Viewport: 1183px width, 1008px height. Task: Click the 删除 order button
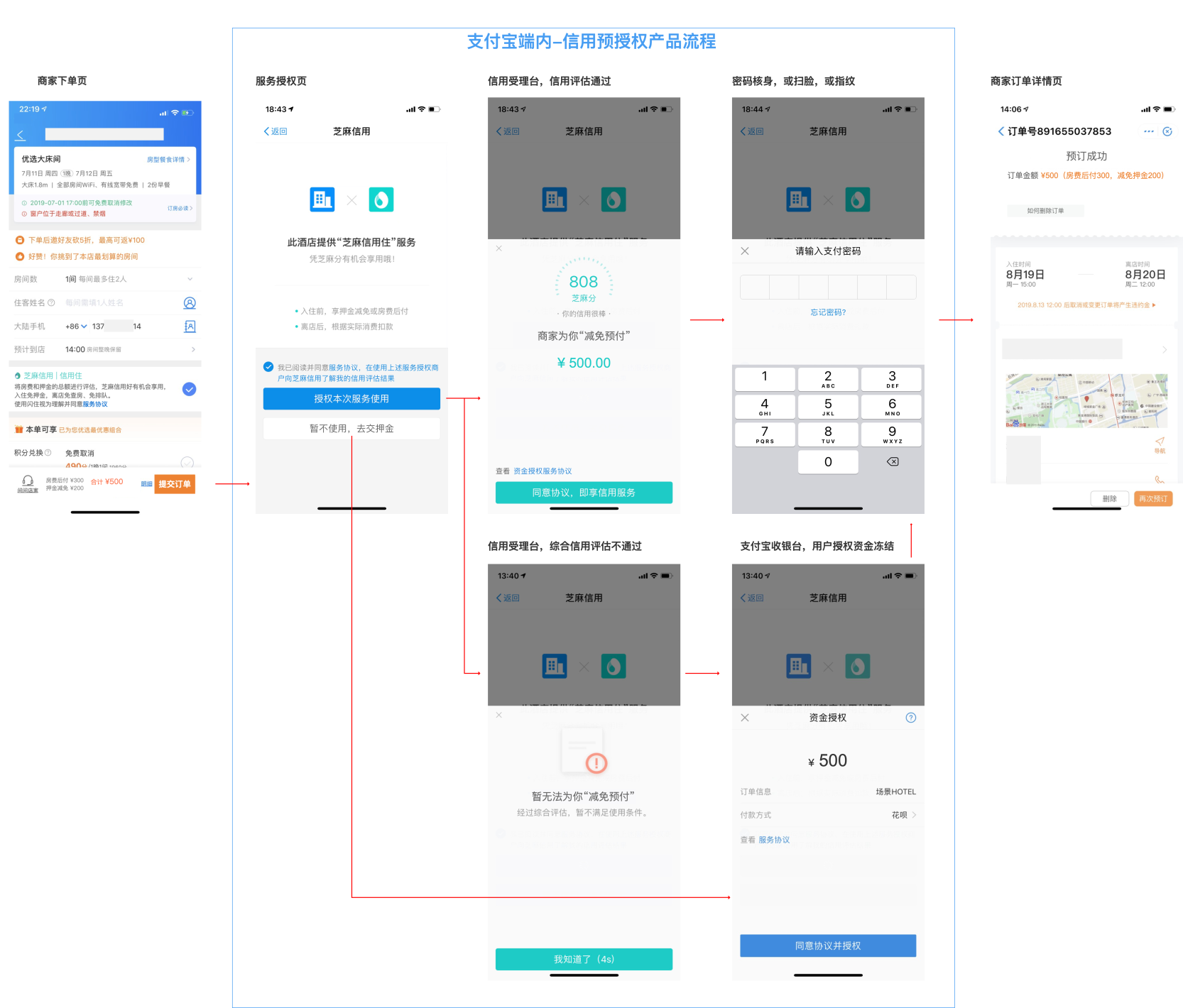coord(1109,499)
